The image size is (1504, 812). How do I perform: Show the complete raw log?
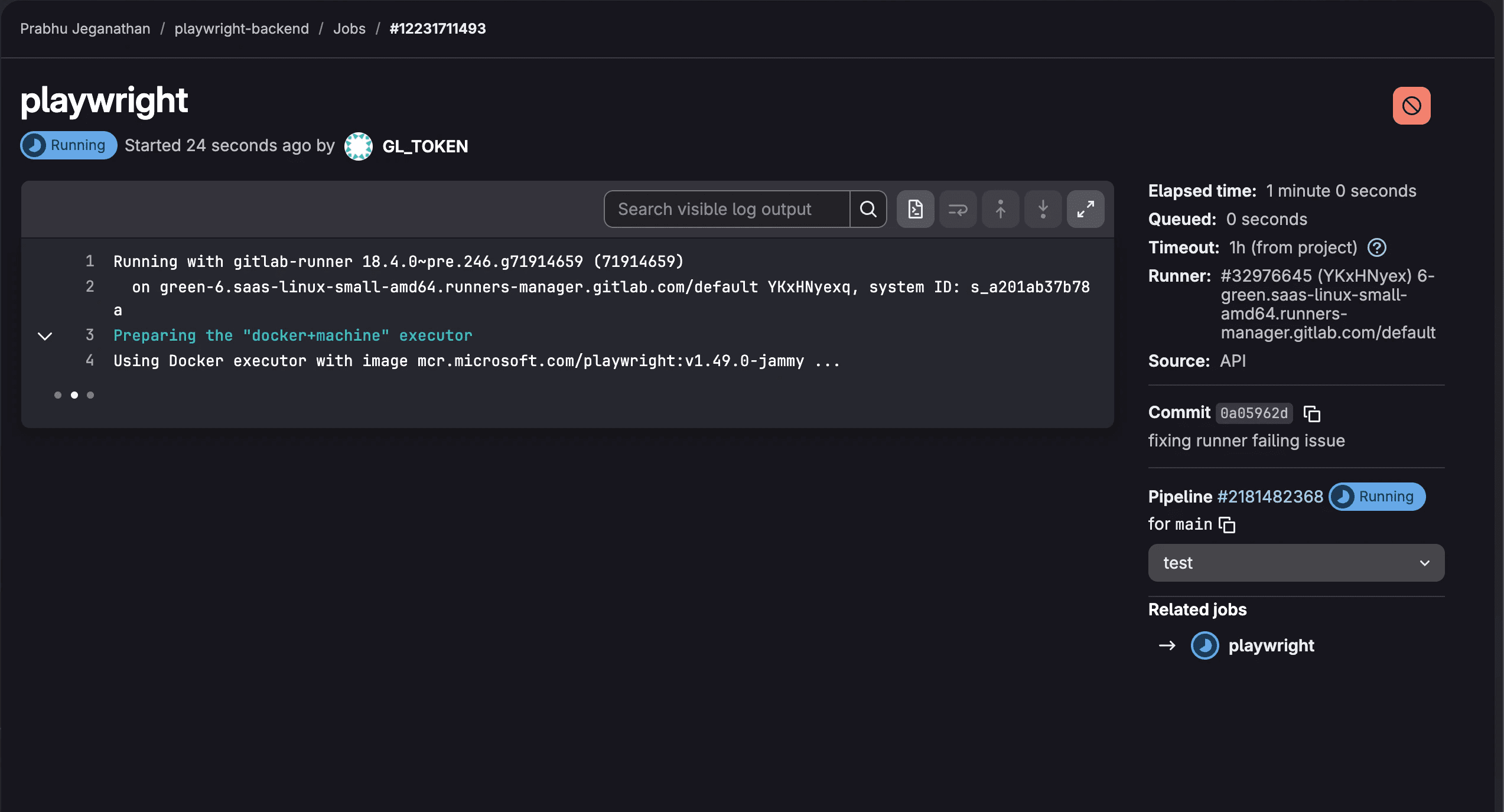(x=915, y=209)
